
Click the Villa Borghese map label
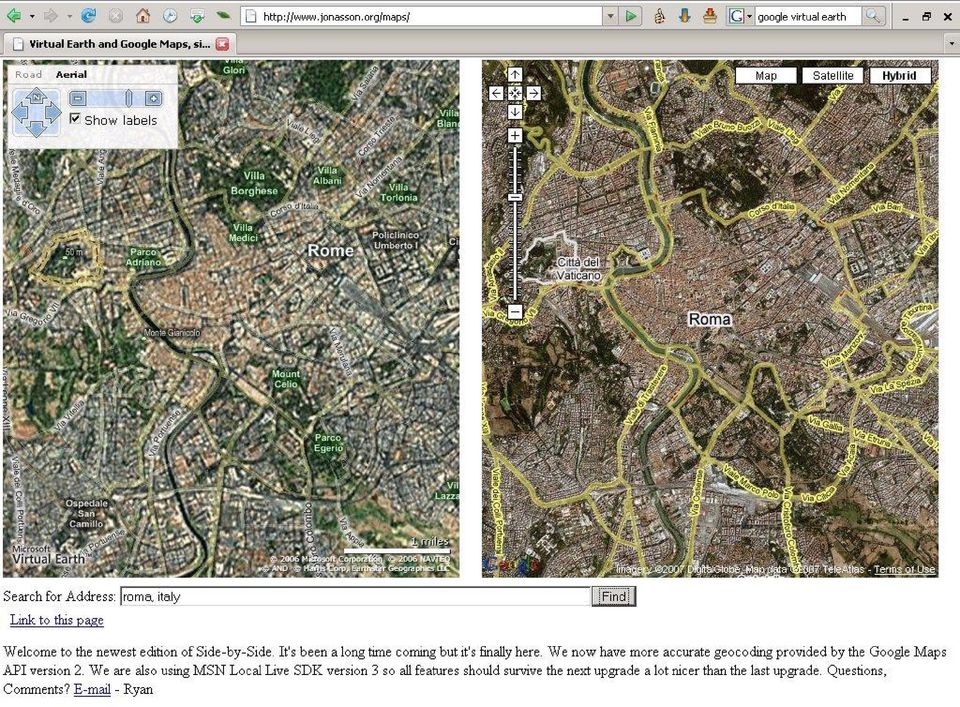click(x=254, y=183)
